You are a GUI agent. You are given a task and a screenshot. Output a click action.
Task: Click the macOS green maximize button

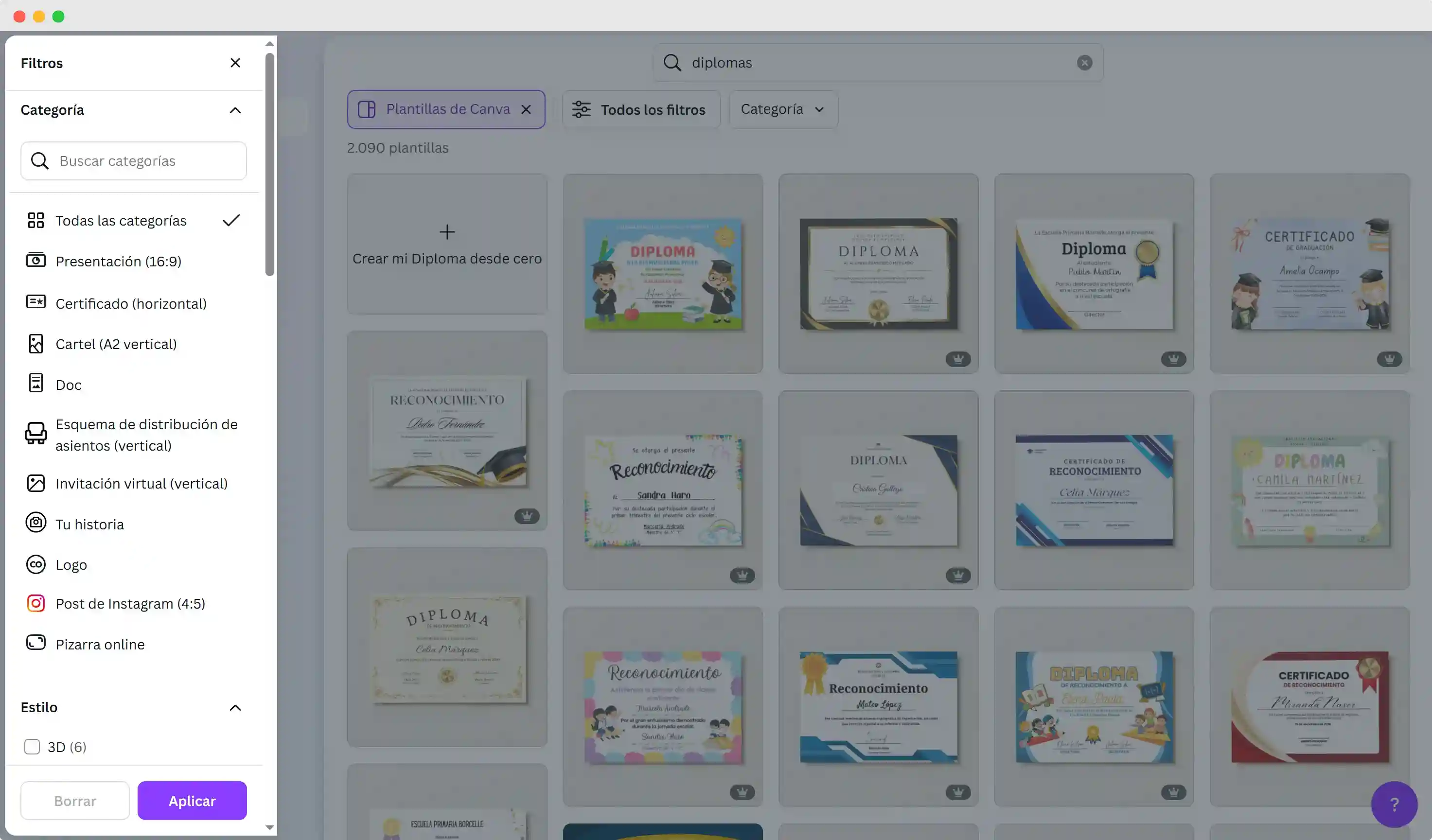point(58,17)
